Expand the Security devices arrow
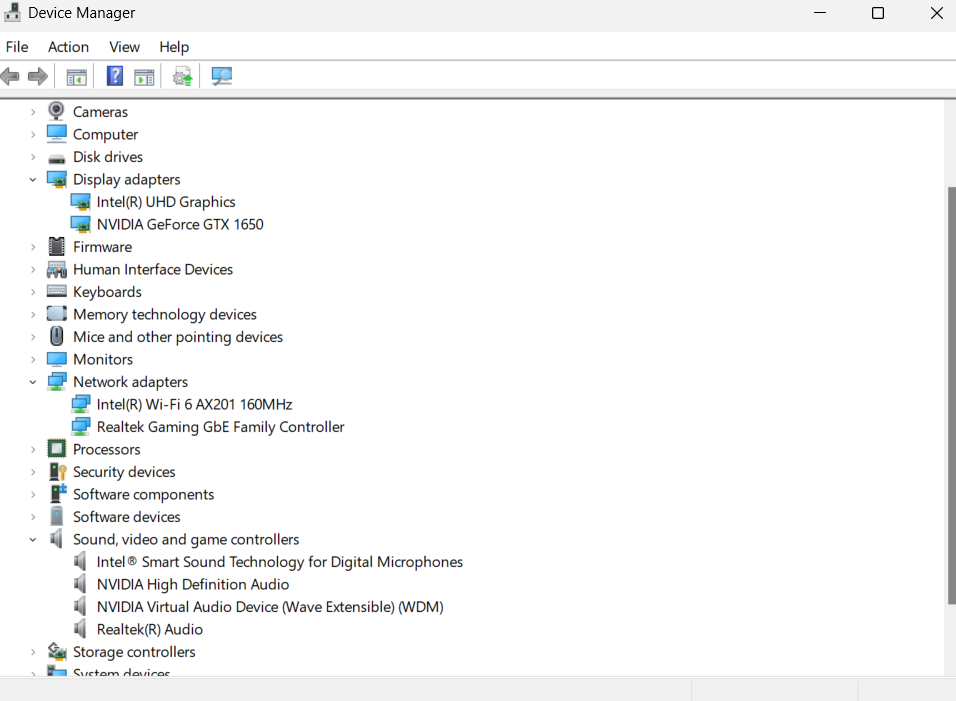This screenshot has width=956, height=701. tap(33, 472)
